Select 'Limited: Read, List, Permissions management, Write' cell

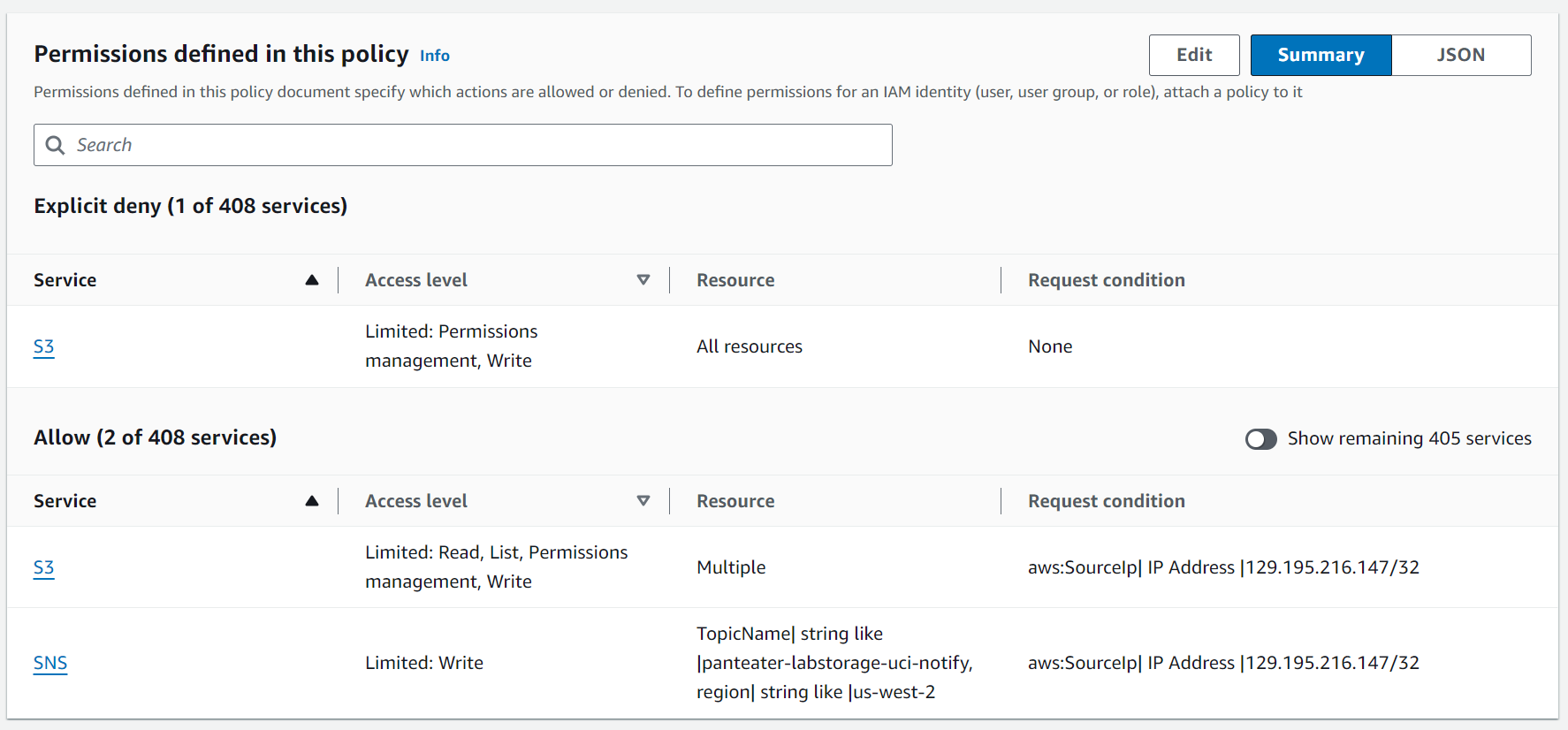click(x=497, y=567)
